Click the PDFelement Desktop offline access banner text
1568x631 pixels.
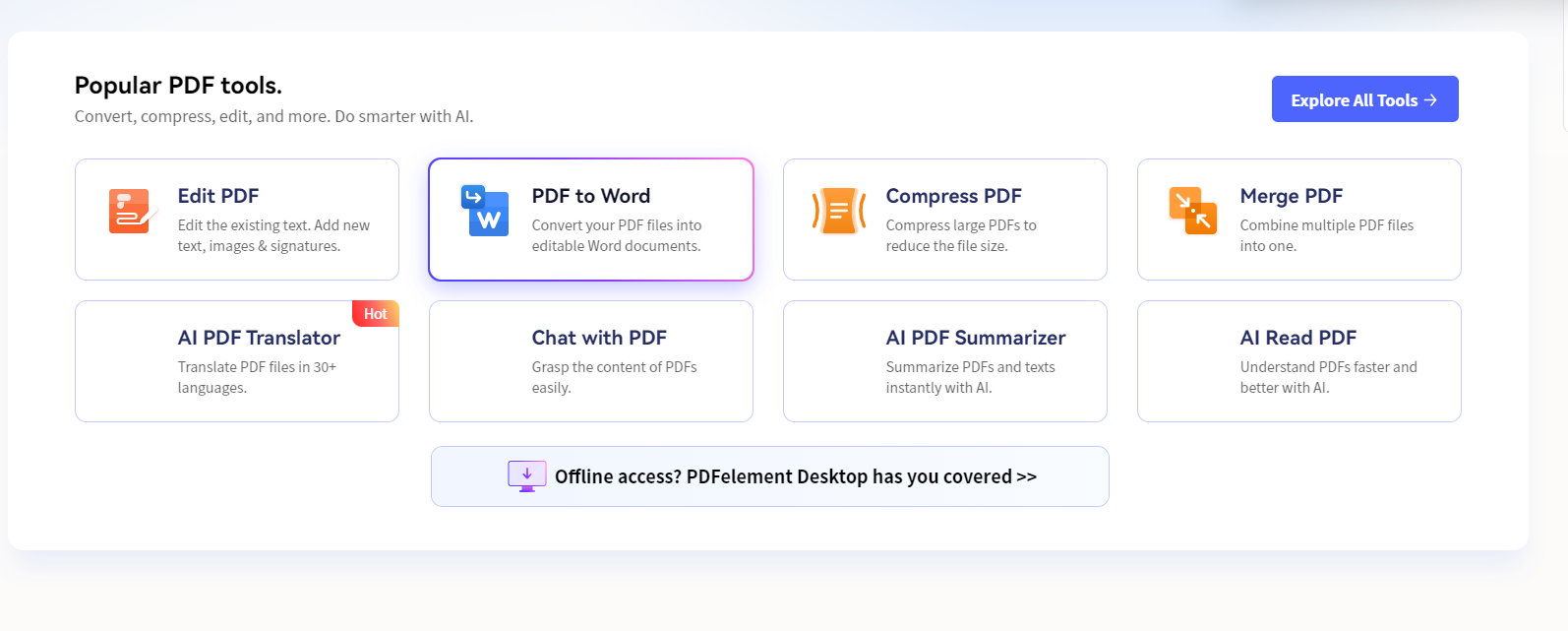[795, 476]
